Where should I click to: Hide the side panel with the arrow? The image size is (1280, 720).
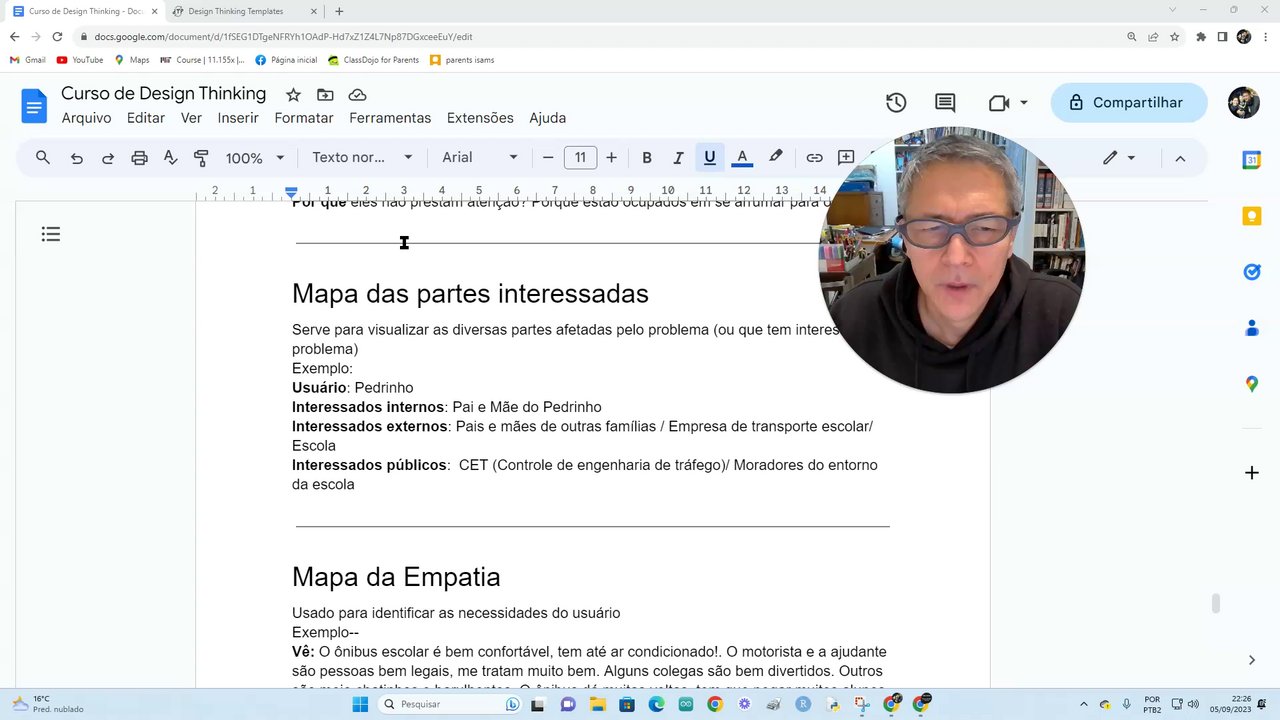(x=1252, y=660)
